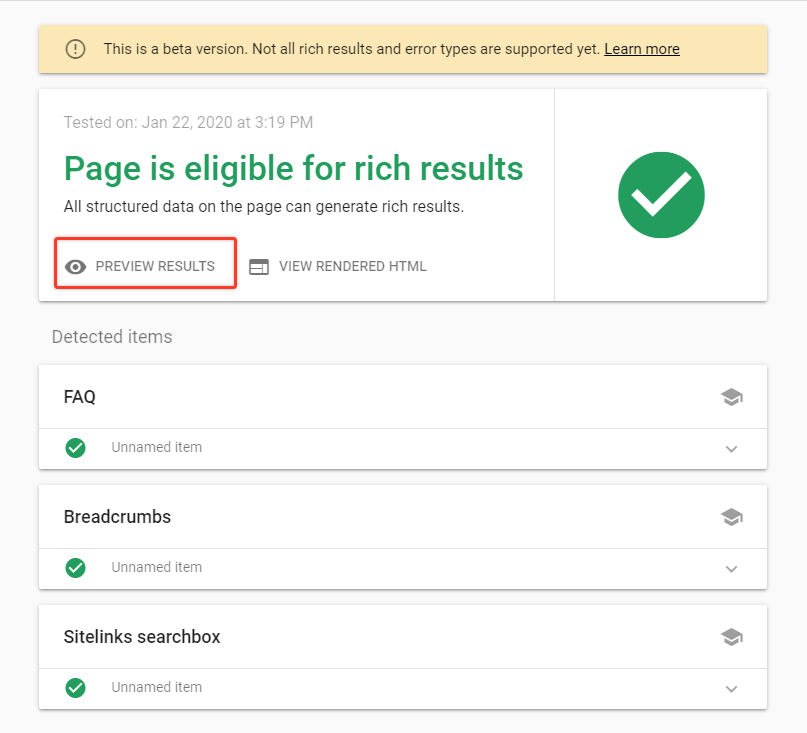This screenshot has height=733, width=807.
Task: Click the info icon in the beta banner
Action: click(x=75, y=48)
